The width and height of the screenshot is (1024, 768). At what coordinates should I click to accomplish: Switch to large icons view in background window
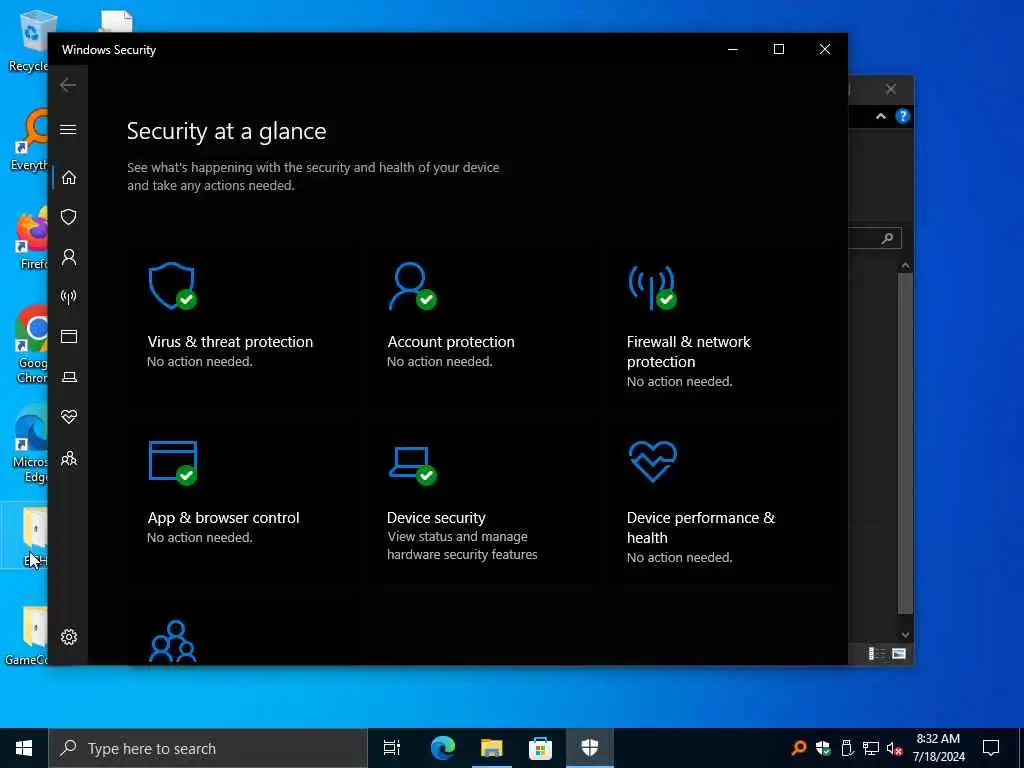pos(899,654)
